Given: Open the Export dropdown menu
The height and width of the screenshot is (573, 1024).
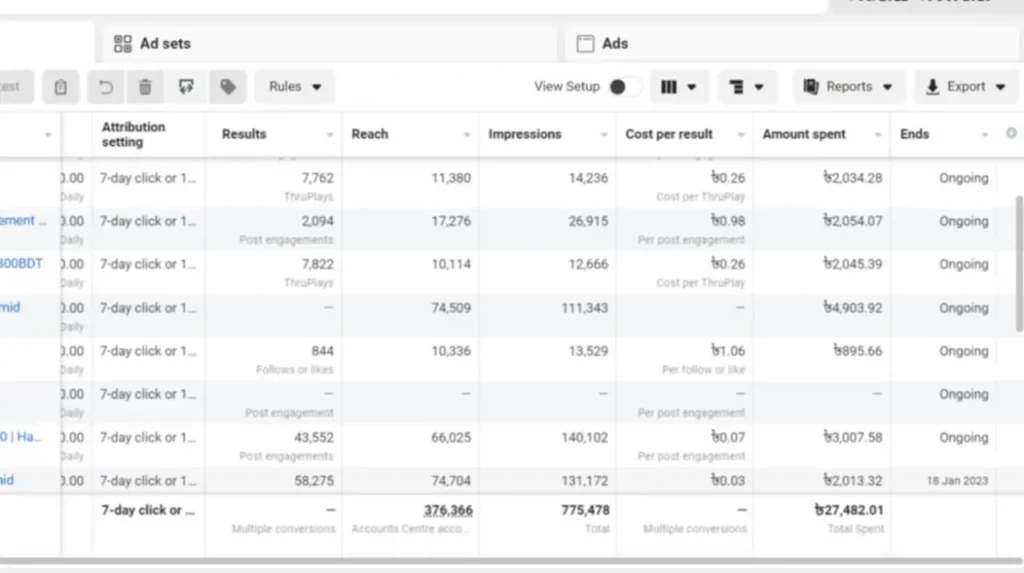Looking at the screenshot, I should (x=965, y=87).
